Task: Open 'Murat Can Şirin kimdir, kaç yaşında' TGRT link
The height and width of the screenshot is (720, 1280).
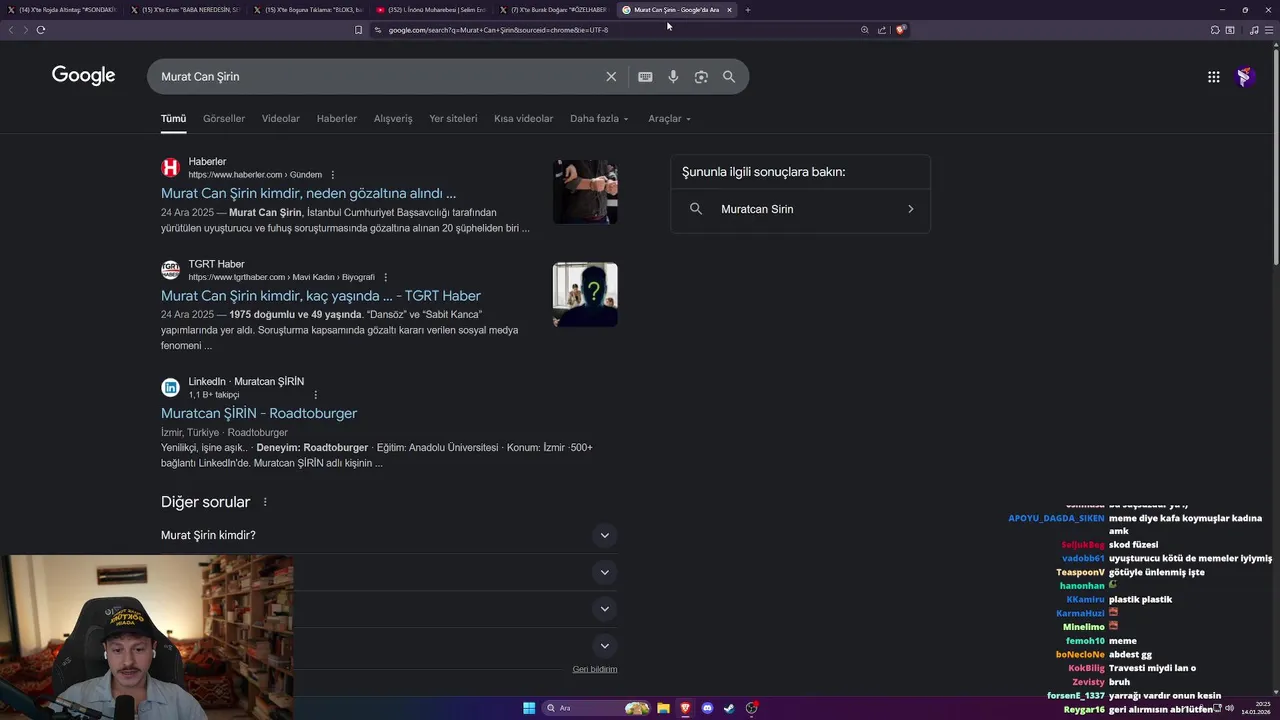Action: pyautogui.click(x=321, y=296)
